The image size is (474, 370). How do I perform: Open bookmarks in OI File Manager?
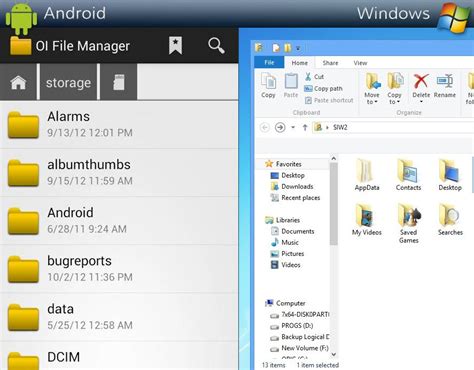pos(175,45)
